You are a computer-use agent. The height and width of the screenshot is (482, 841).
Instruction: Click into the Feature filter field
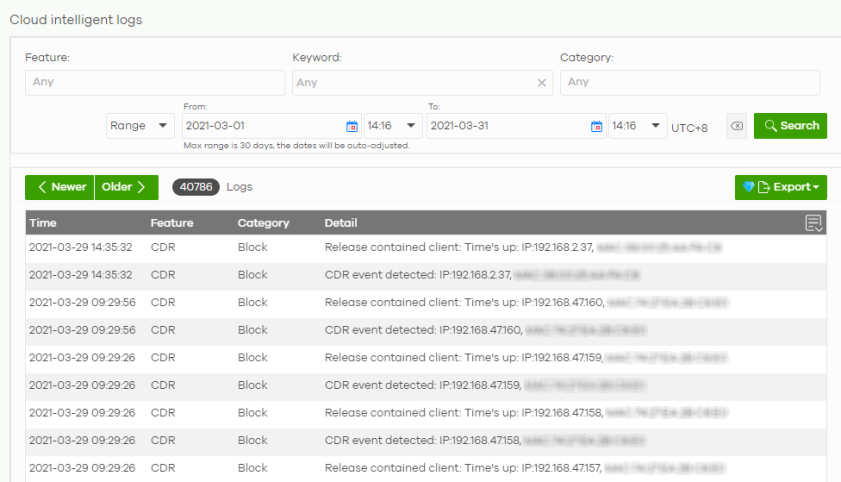tap(154, 83)
